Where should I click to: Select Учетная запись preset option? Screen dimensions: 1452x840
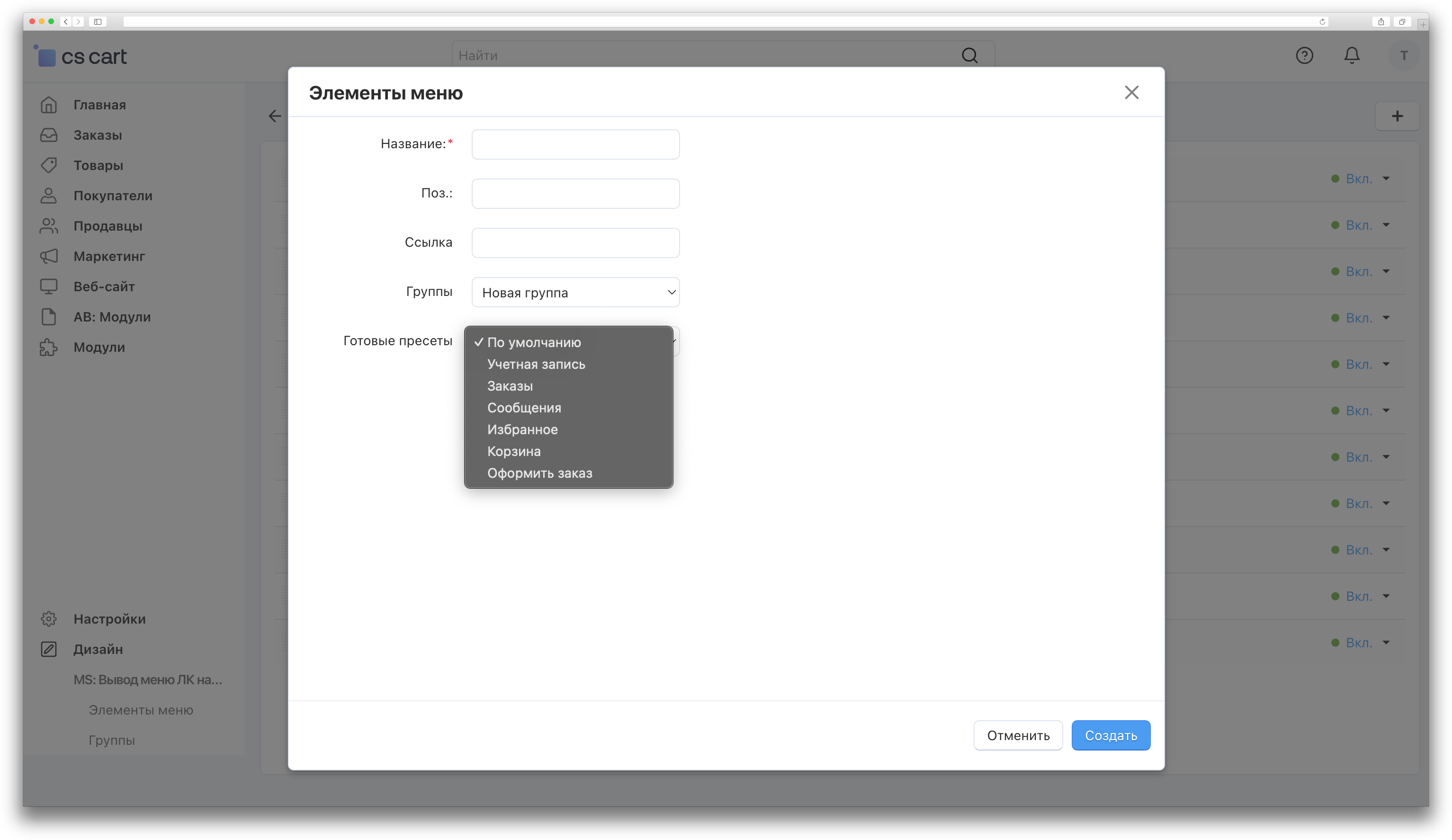(536, 364)
